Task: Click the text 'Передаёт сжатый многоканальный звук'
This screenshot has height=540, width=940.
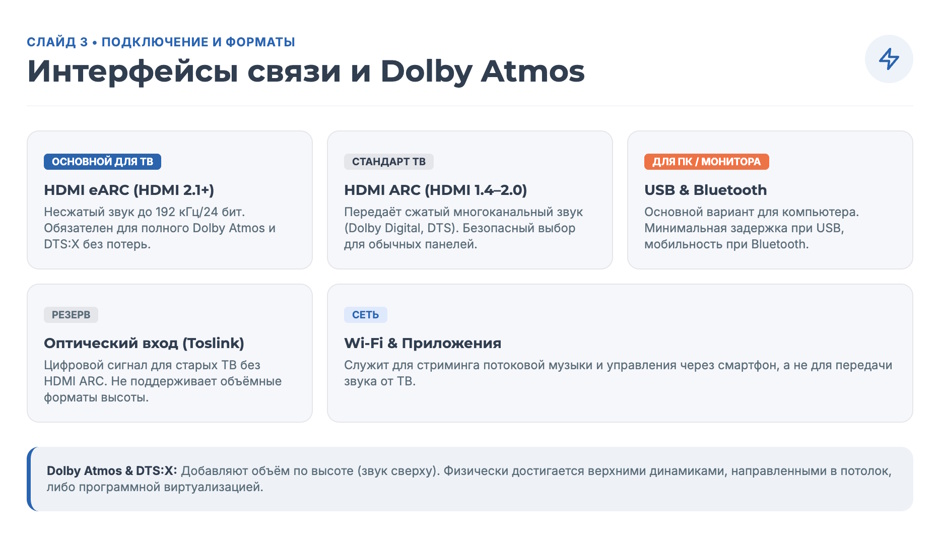Action: coord(463,212)
